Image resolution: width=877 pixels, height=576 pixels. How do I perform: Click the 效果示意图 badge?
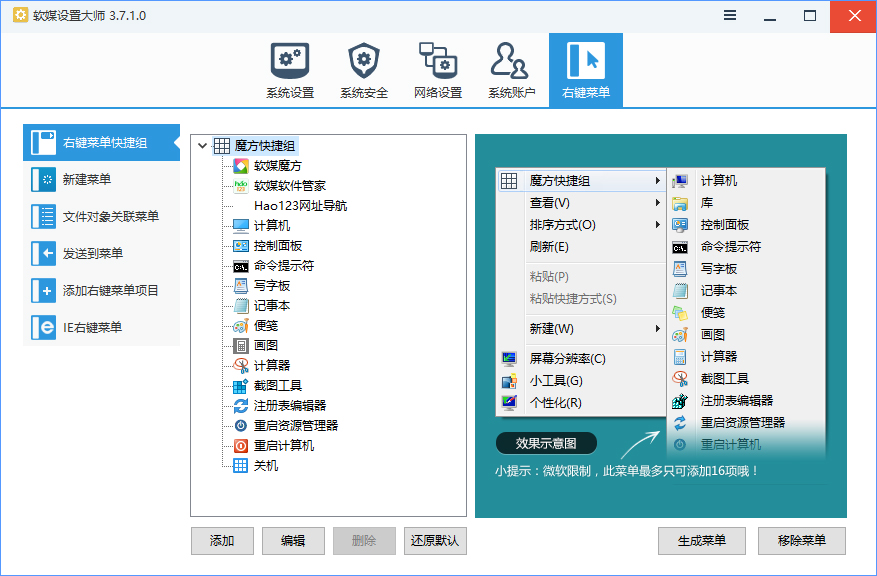(x=545, y=443)
